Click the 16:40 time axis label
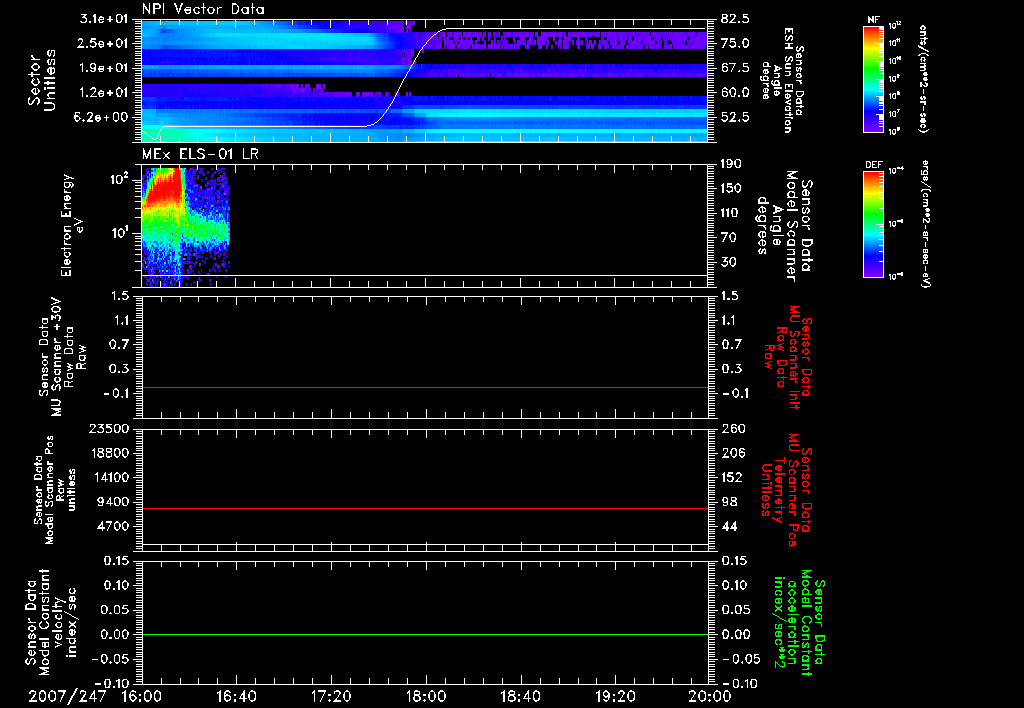1024x708 pixels. coord(236,696)
